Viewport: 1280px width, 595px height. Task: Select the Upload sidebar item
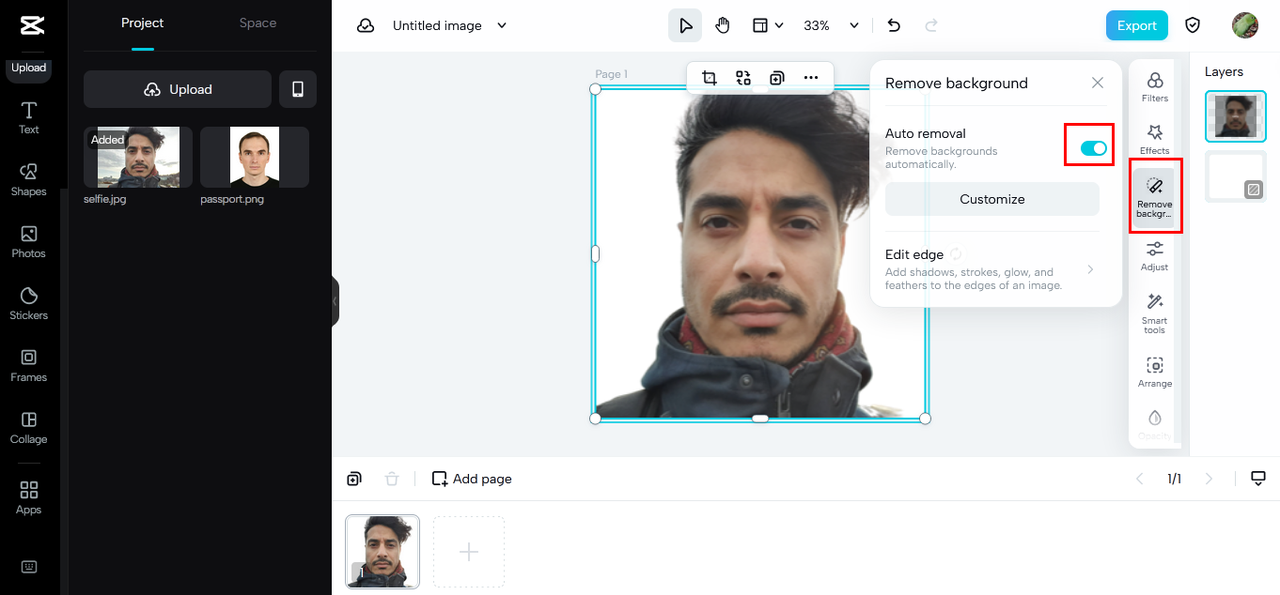point(29,68)
